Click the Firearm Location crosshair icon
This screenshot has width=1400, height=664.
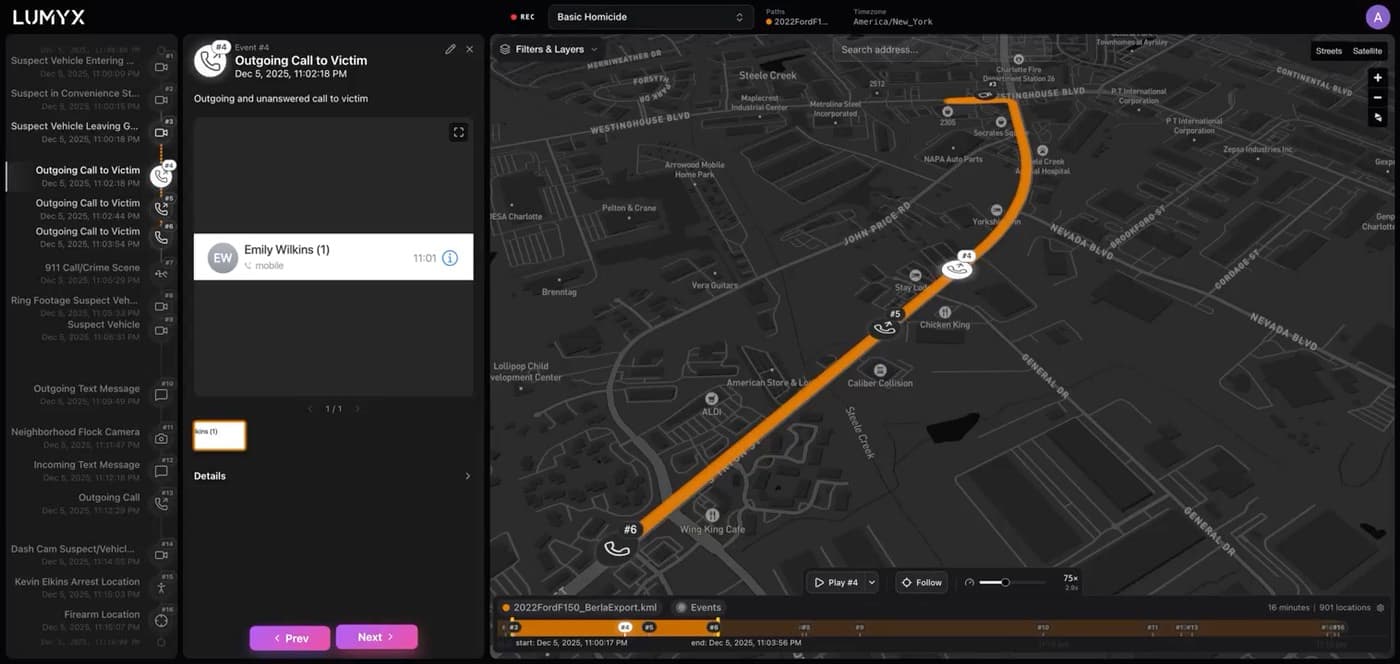pos(161,621)
